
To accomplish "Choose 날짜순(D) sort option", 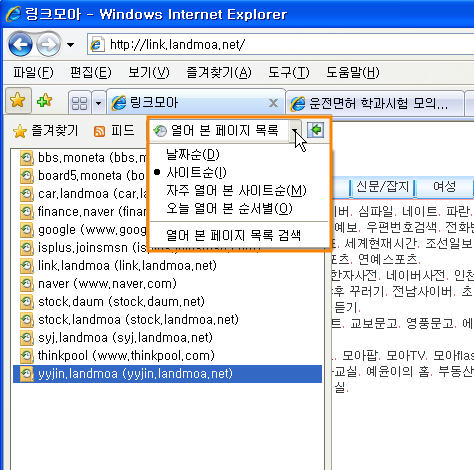I will (x=193, y=154).
